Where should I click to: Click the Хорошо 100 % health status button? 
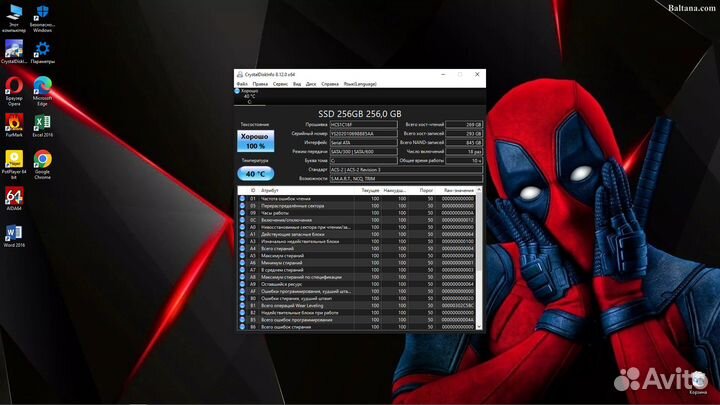256,141
